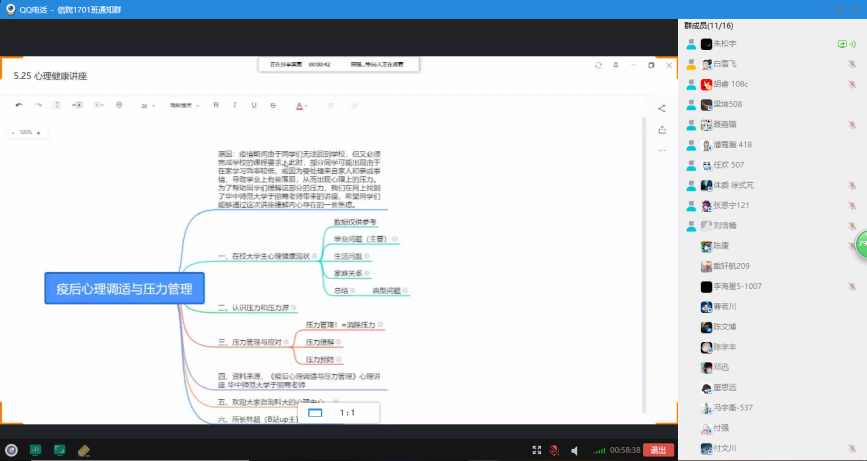Click the speaker volume icon in call bar

pos(575,450)
